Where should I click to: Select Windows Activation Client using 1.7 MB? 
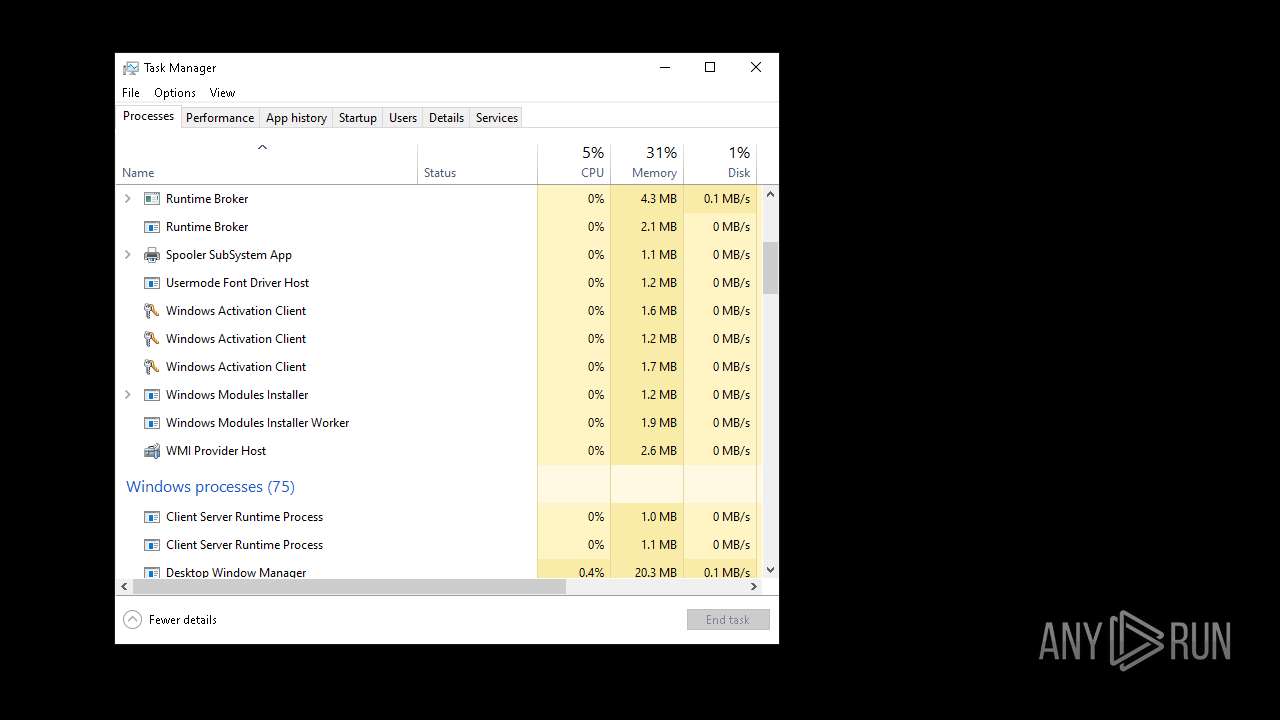437,367
